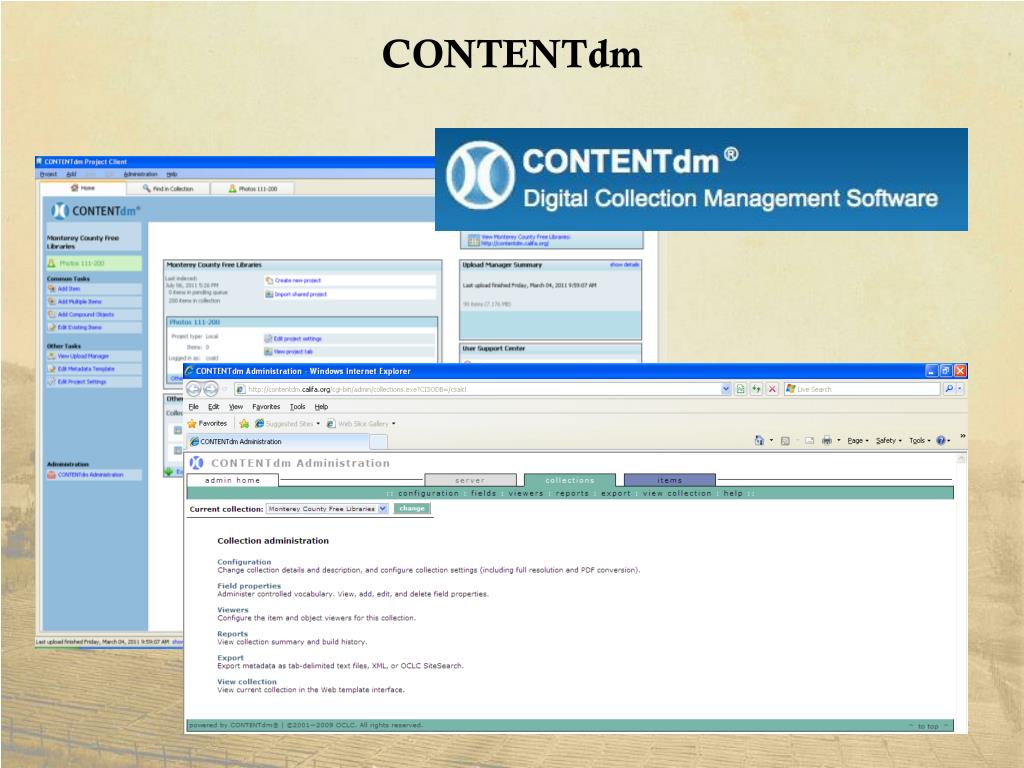Click fields in the green submenu bar

pos(483,494)
